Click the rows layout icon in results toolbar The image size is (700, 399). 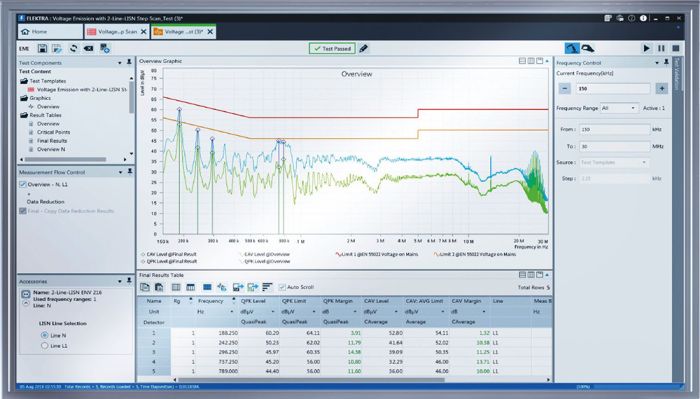pyautogui.click(x=176, y=287)
